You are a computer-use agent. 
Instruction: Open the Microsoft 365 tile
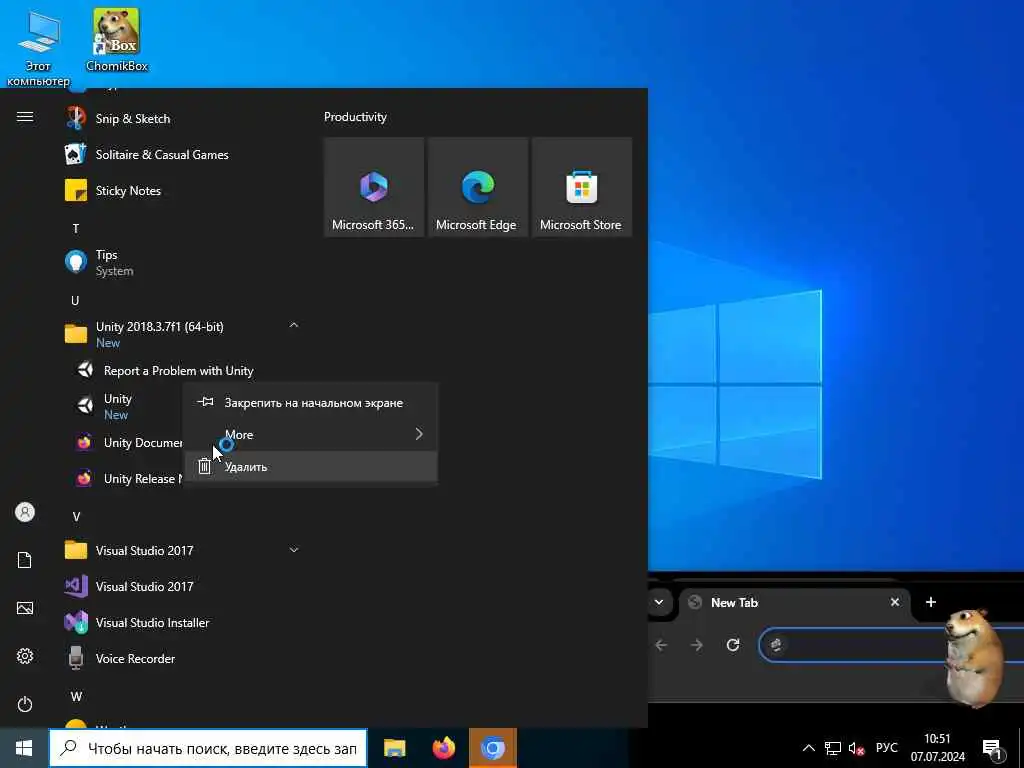[374, 187]
